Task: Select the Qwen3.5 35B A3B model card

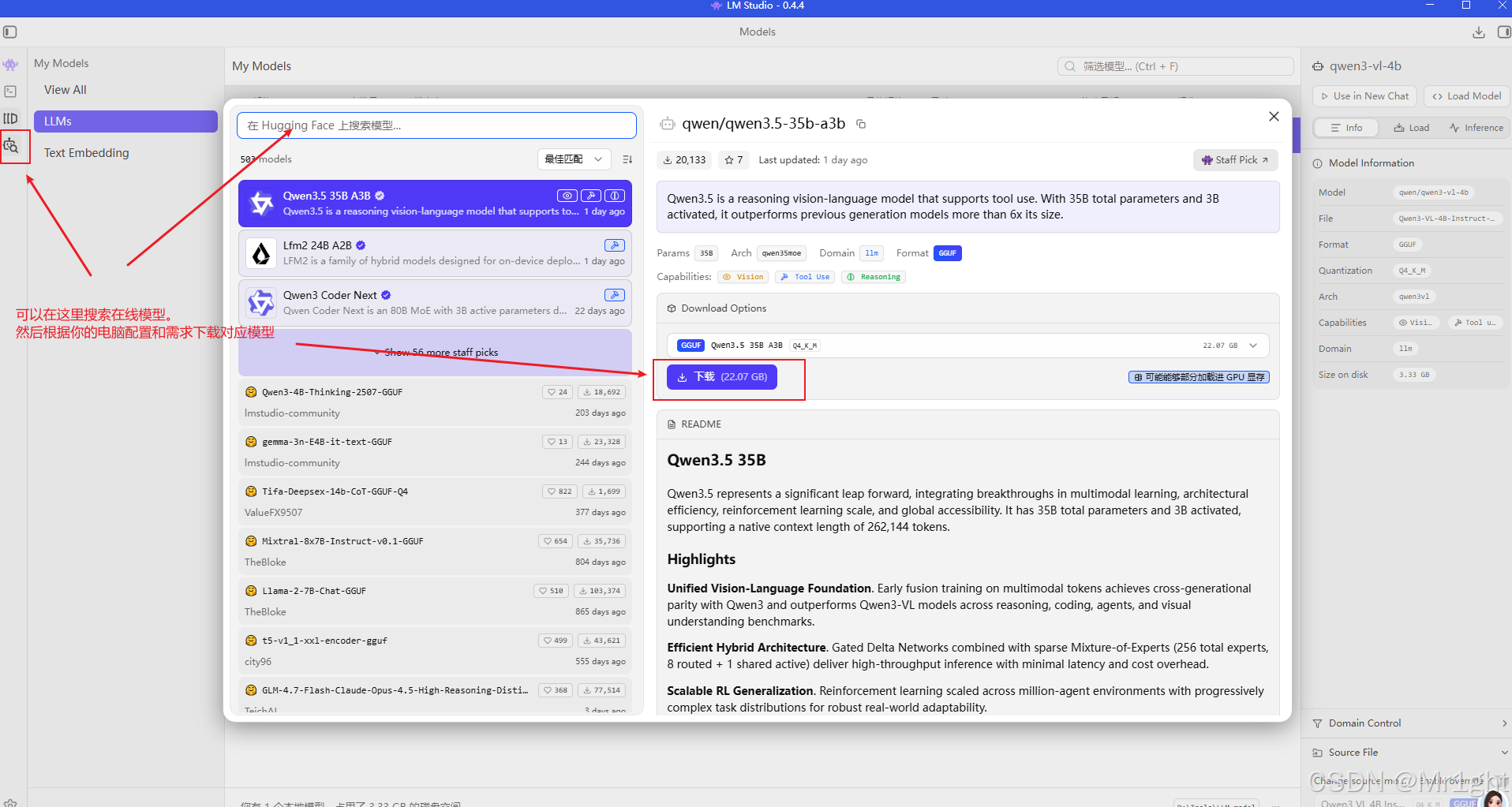Action: (435, 204)
